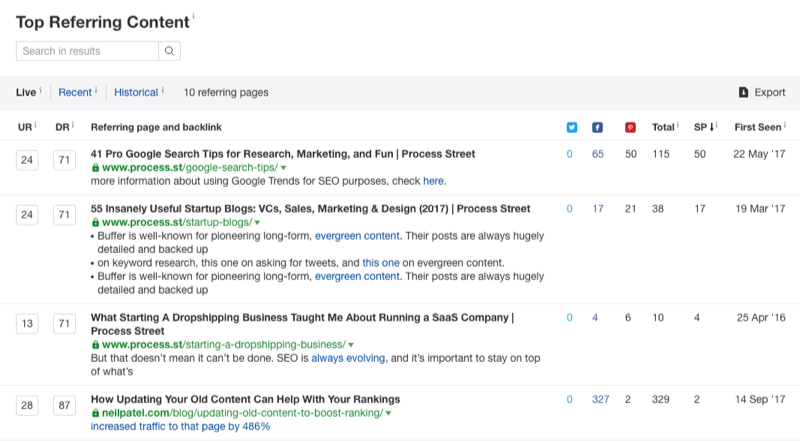The width and height of the screenshot is (800, 442).
Task: Open www.process.st/starting-a-dropshipping-business/ link
Action: [223, 345]
